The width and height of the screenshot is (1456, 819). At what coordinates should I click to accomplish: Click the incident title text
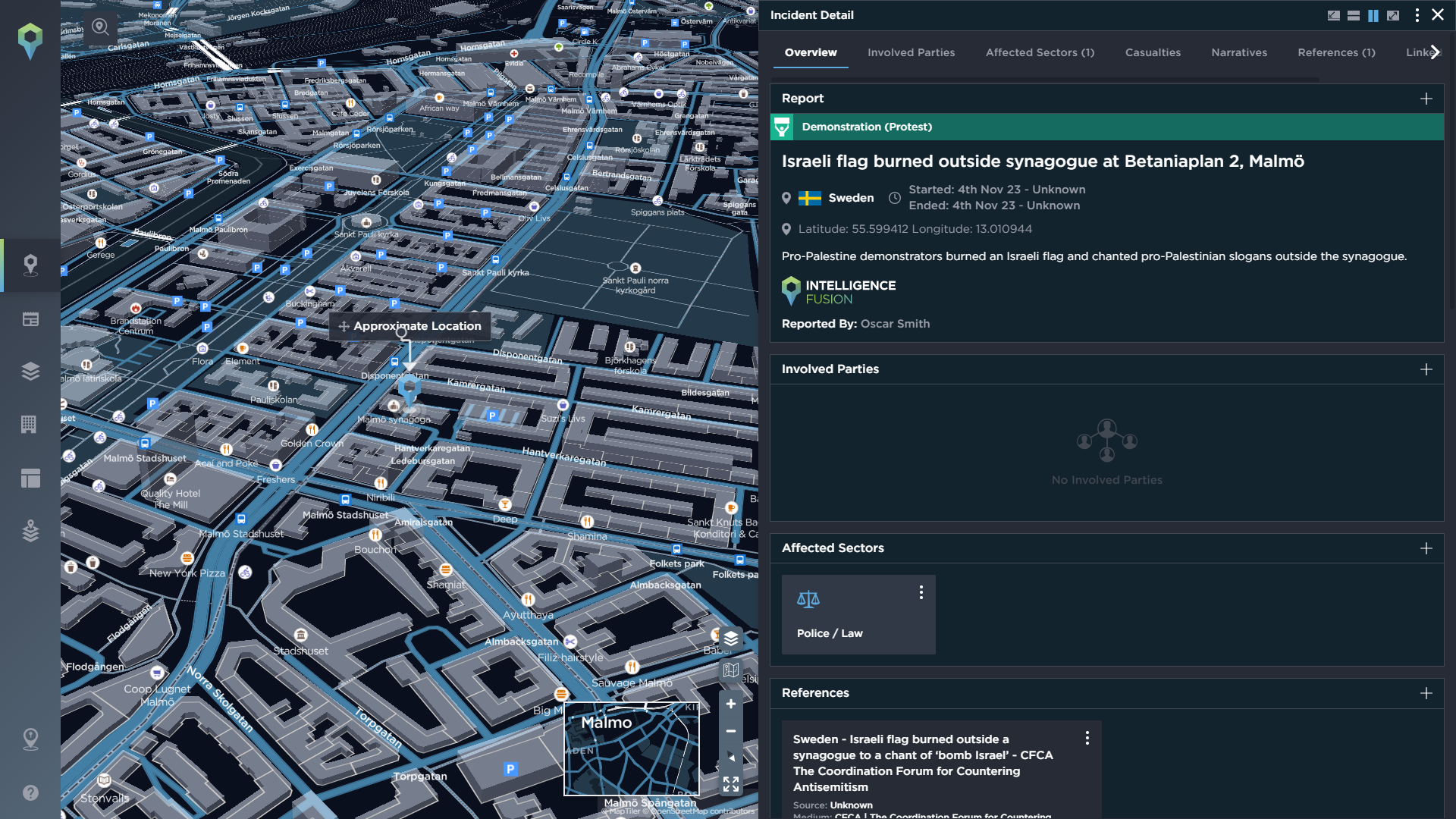[x=1043, y=162]
